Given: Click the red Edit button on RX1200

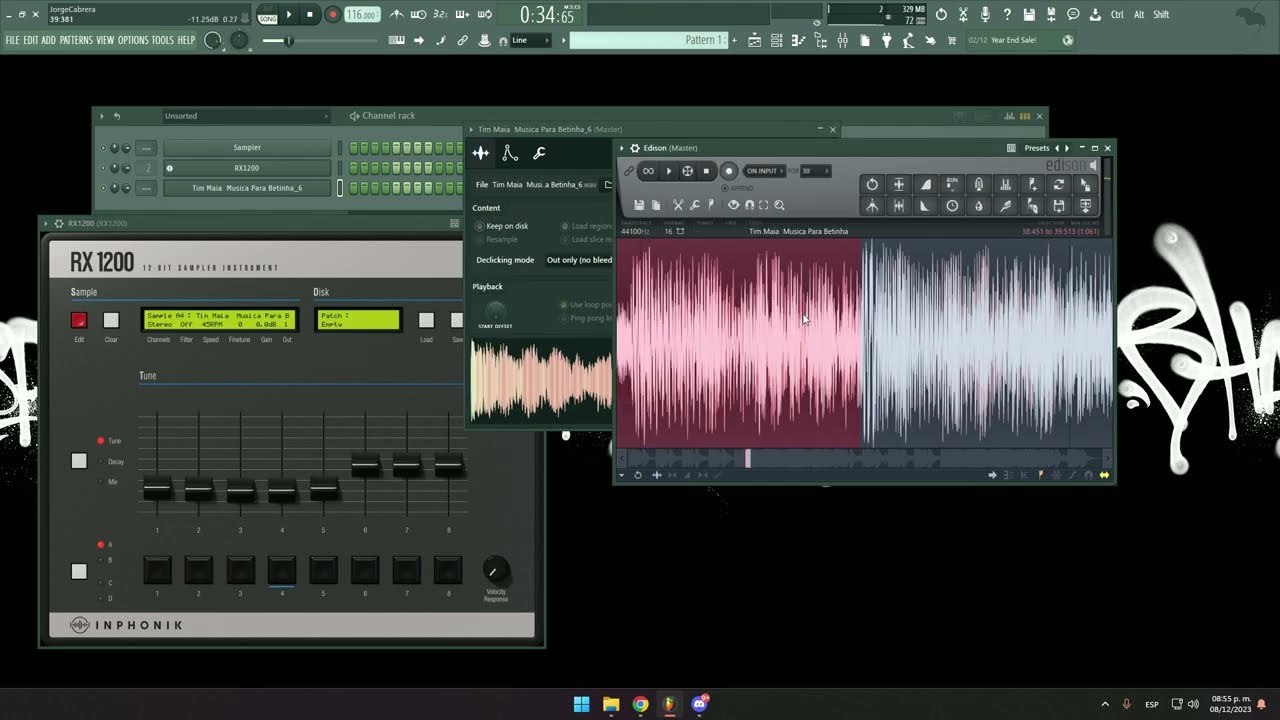Looking at the screenshot, I should tap(79, 320).
